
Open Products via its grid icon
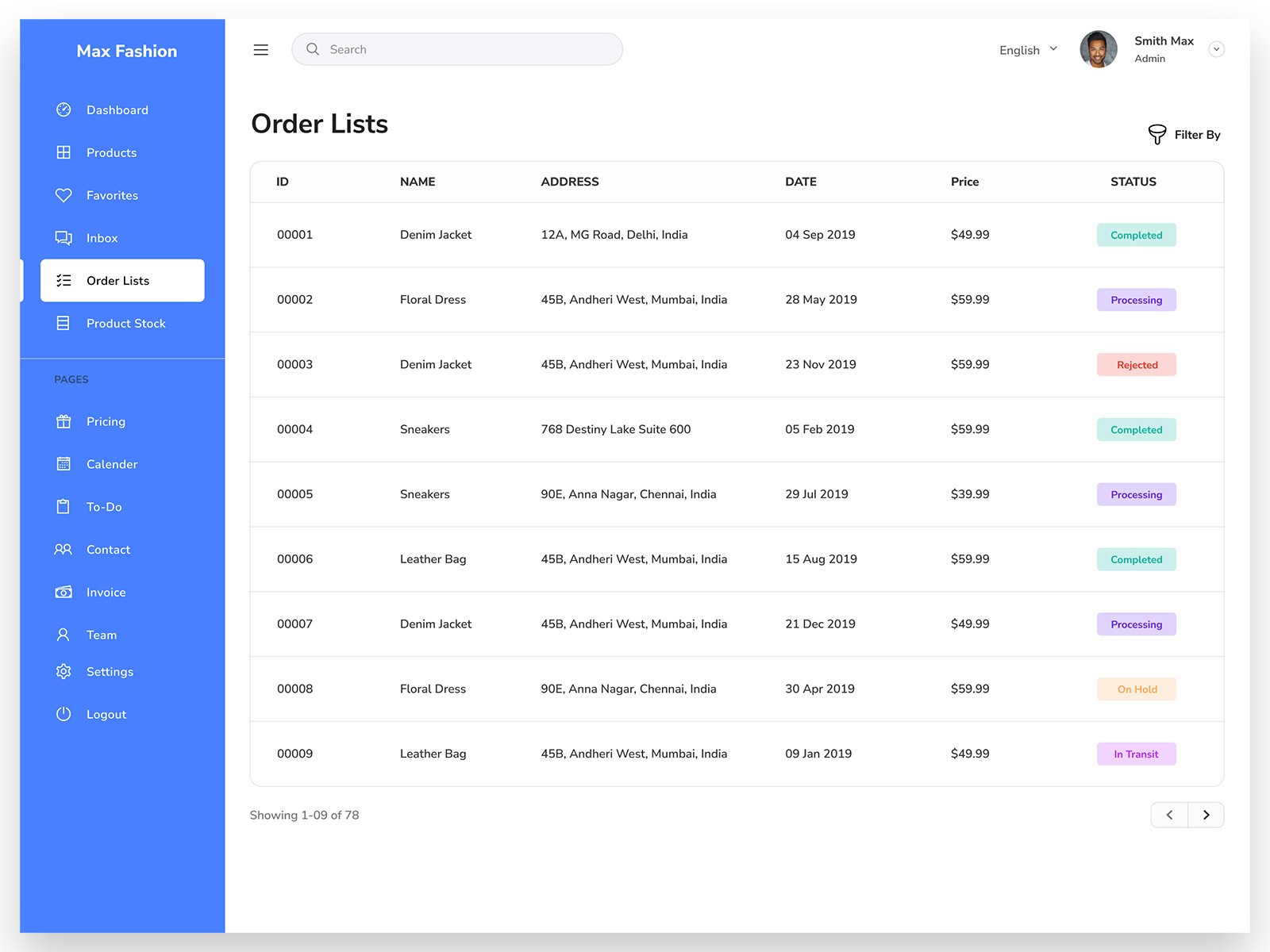[x=63, y=152]
